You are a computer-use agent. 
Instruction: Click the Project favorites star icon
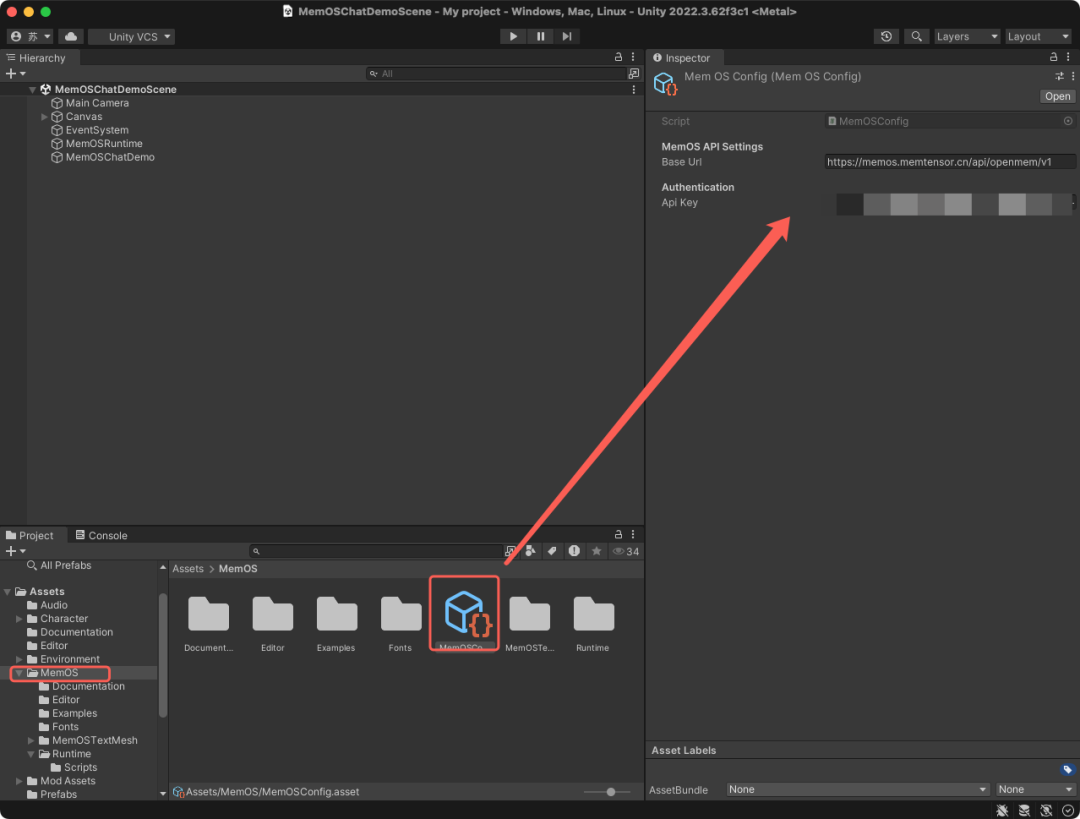coord(596,551)
